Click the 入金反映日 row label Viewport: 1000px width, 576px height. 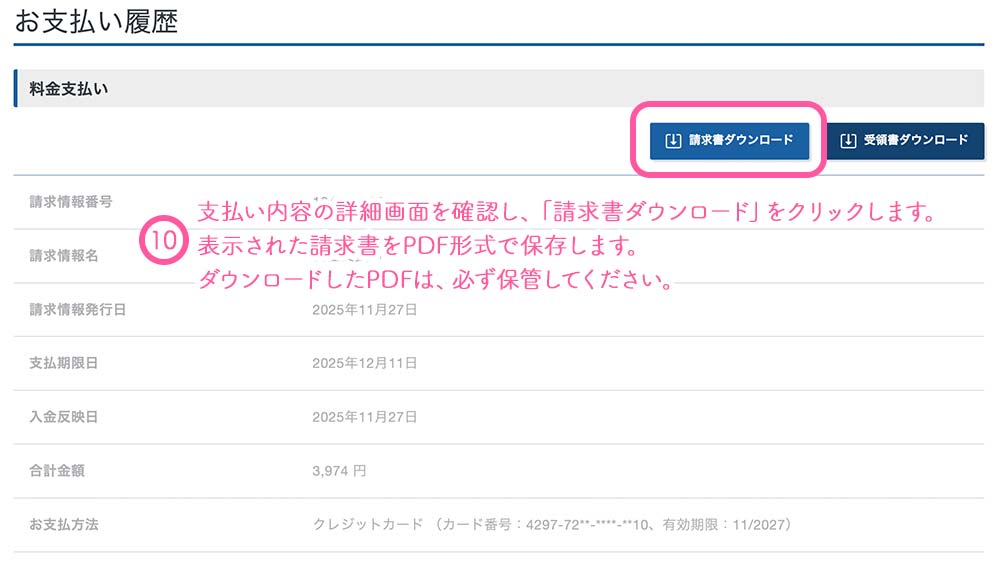64,417
